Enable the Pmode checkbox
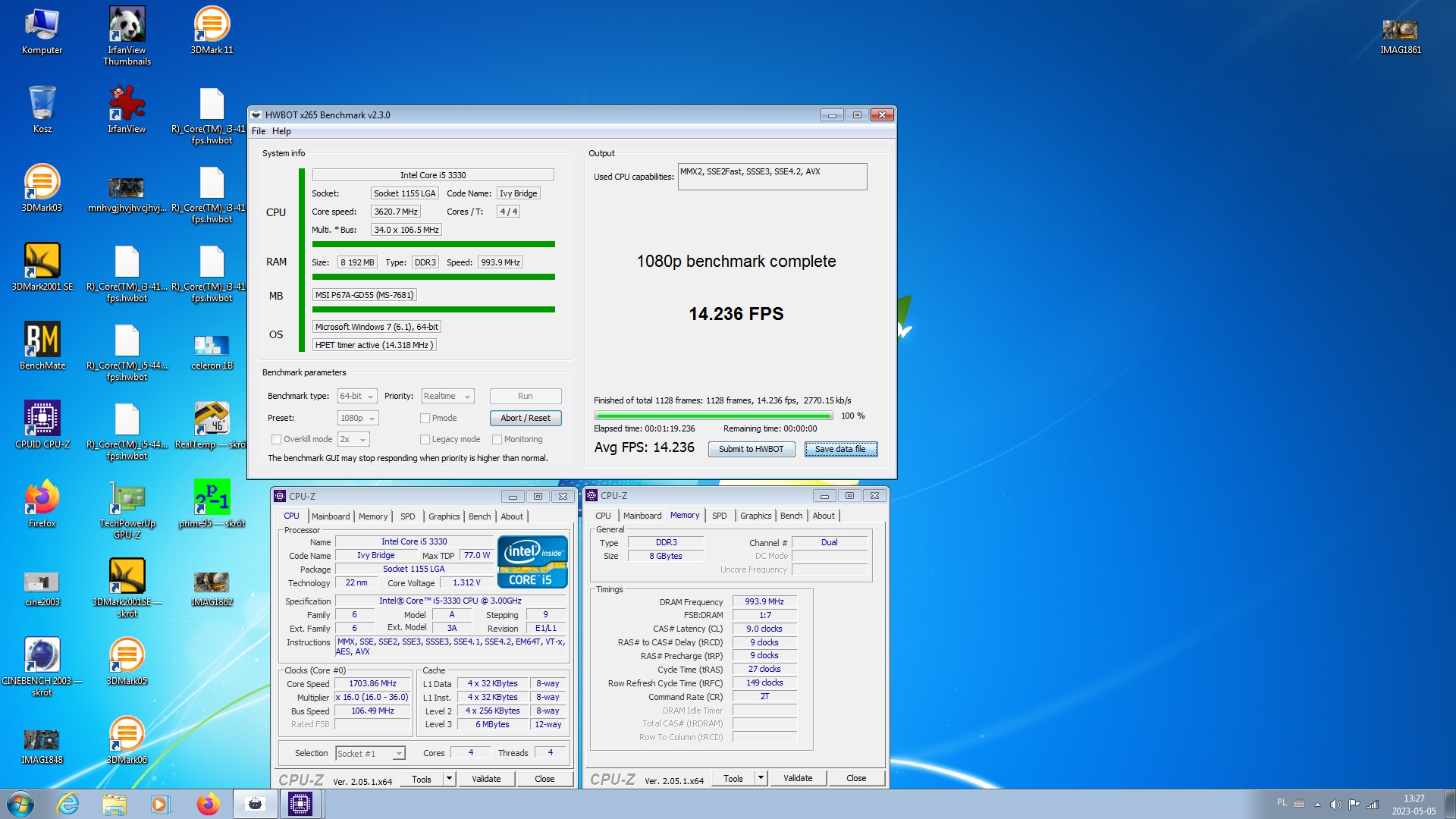The width and height of the screenshot is (1456, 819). pos(425,418)
